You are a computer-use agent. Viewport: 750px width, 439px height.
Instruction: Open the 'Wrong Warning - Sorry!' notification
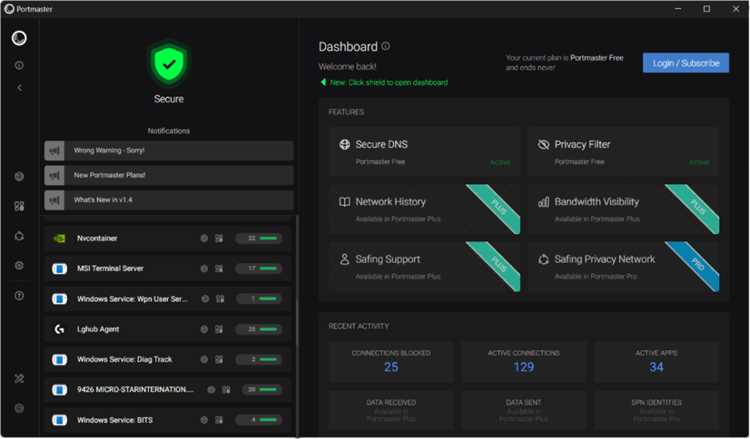point(169,151)
